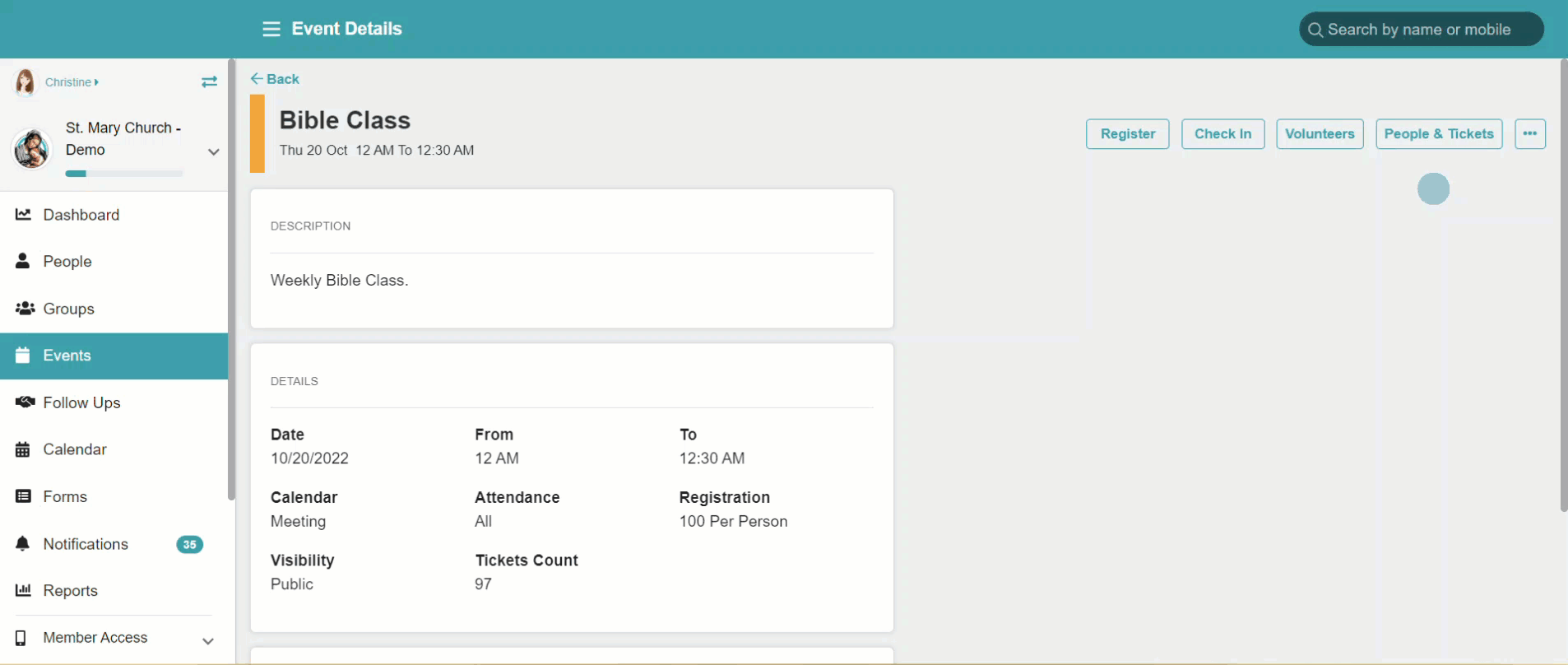The height and width of the screenshot is (665, 1568).
Task: Click the Forms list icon
Action: 23,496
